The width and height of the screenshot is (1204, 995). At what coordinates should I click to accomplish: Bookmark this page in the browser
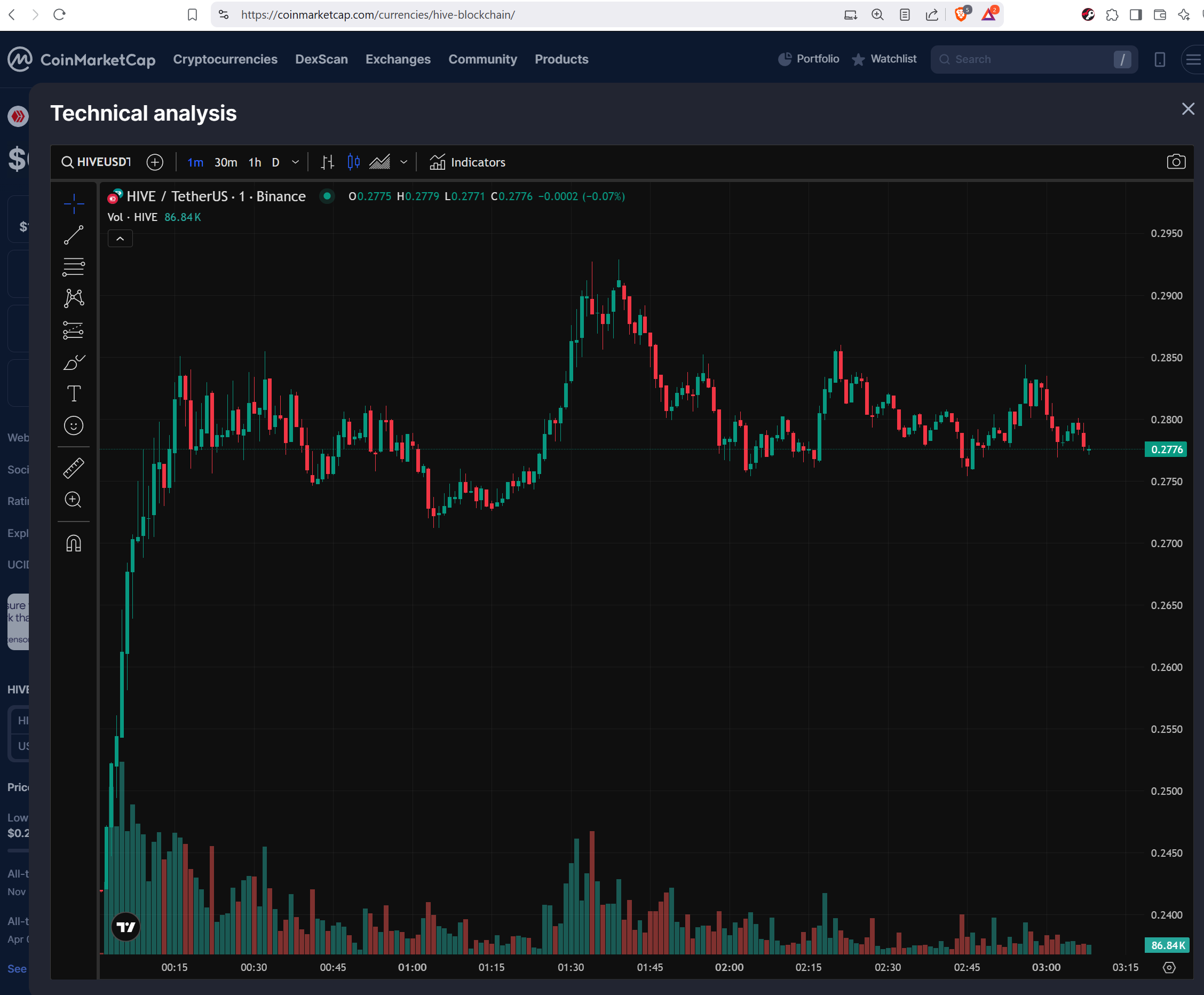click(193, 15)
